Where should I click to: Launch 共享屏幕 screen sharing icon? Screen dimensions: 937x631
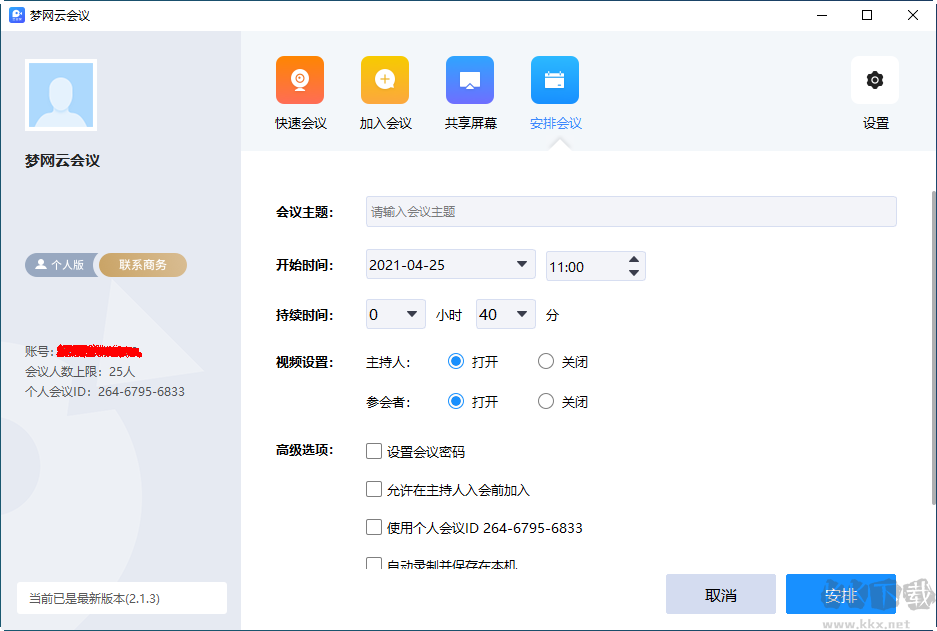[x=470, y=80]
